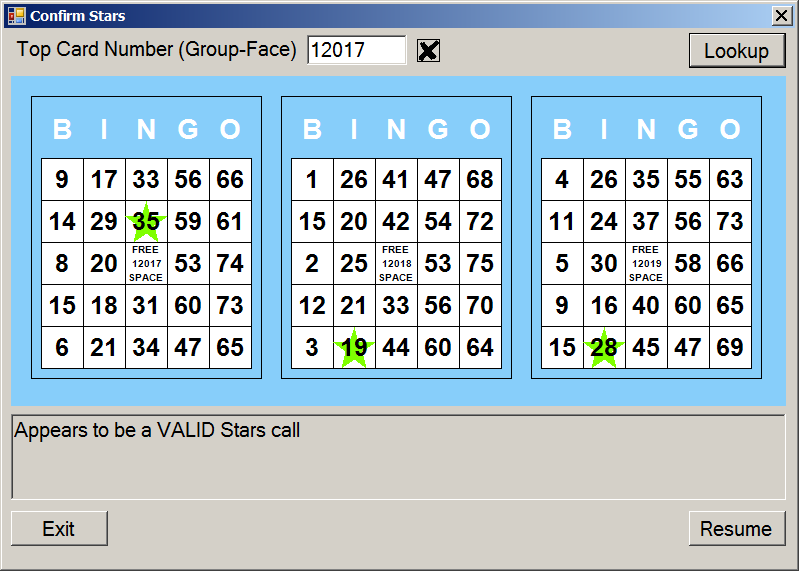Image resolution: width=799 pixels, height=571 pixels.
Task: Click number 12 on card 12018
Action: (x=312, y=306)
